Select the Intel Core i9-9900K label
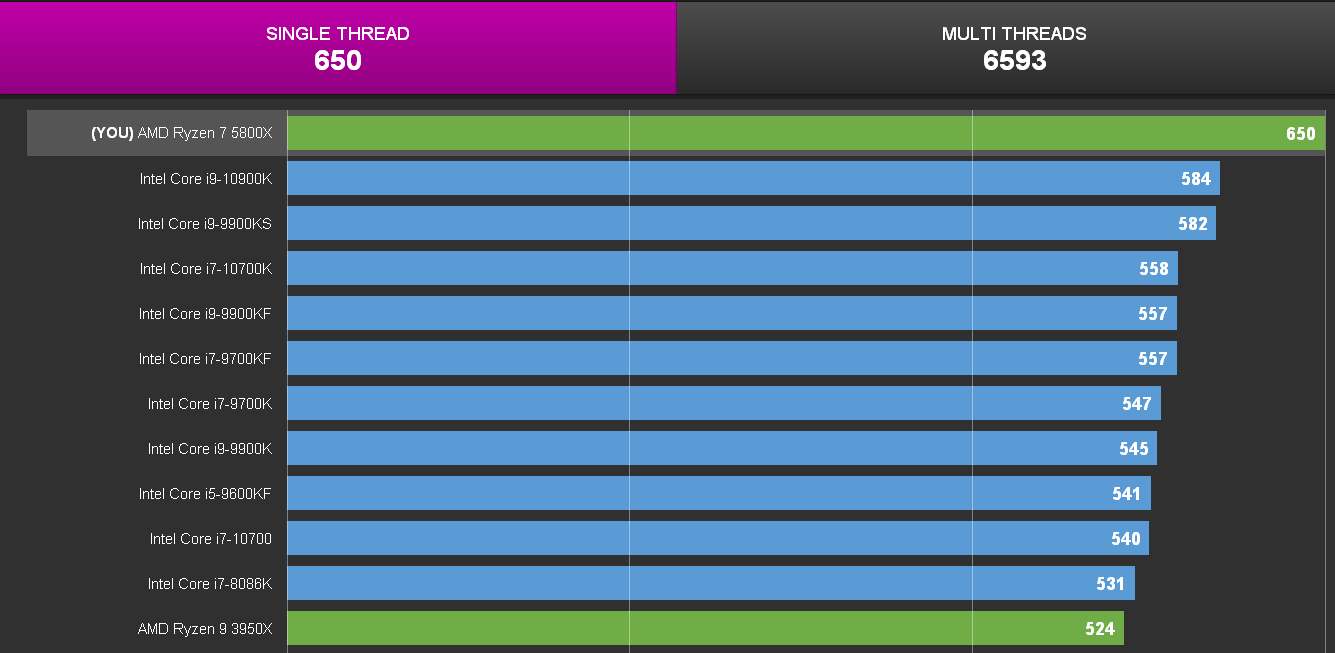 210,448
